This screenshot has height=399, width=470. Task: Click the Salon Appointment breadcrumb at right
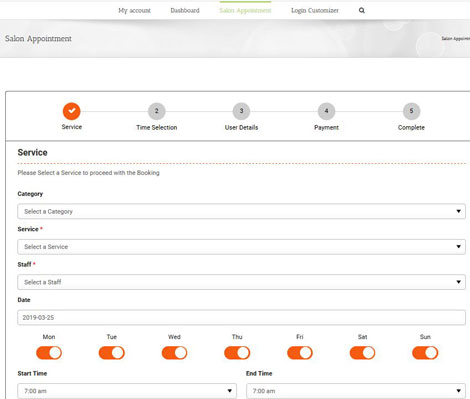(456, 39)
